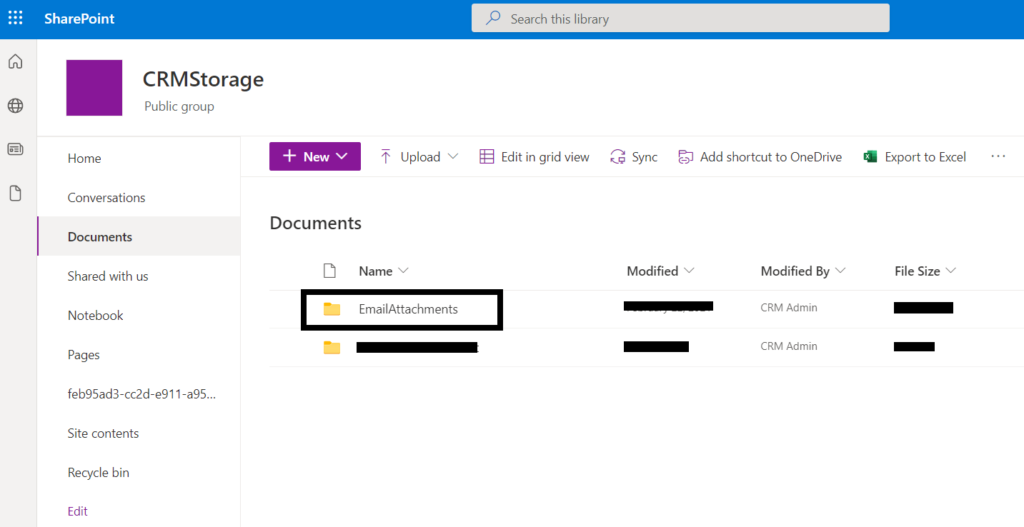Click the Export to Excel label

(x=925, y=157)
